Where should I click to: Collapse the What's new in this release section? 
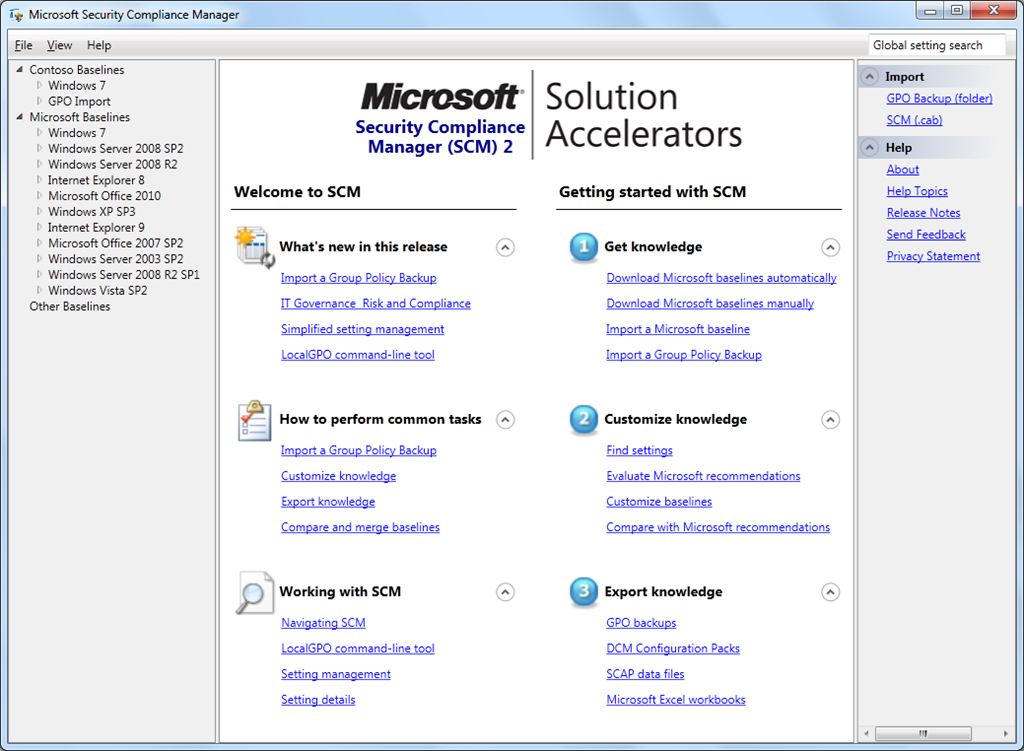506,247
